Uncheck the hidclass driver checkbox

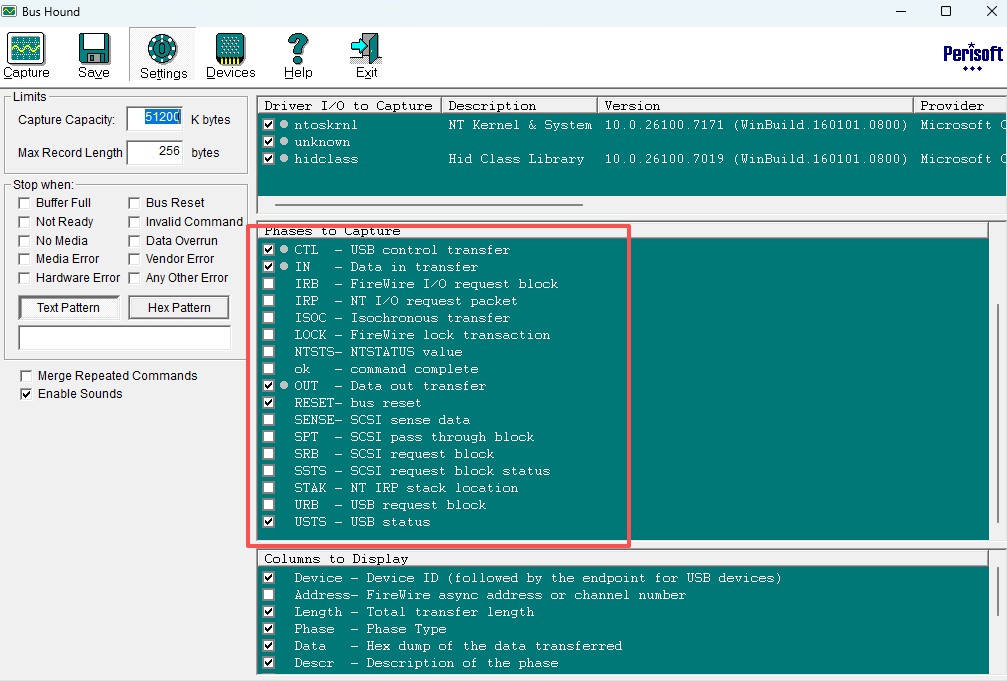coord(268,159)
